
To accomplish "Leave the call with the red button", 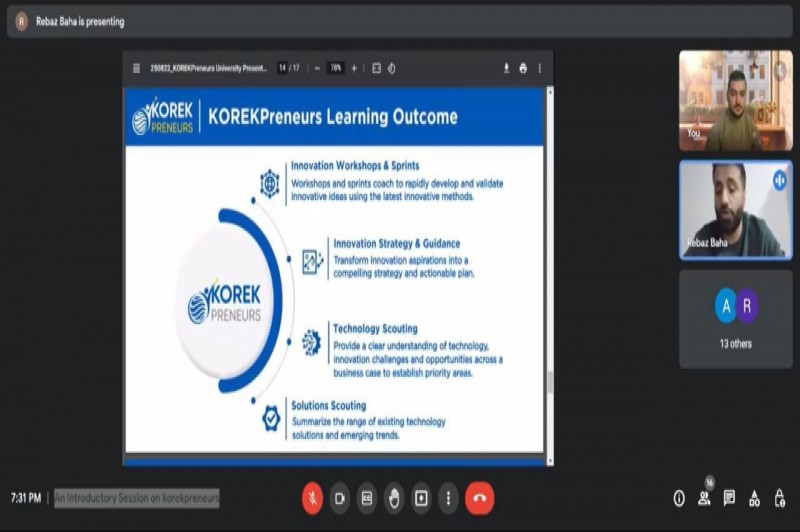I will (480, 497).
